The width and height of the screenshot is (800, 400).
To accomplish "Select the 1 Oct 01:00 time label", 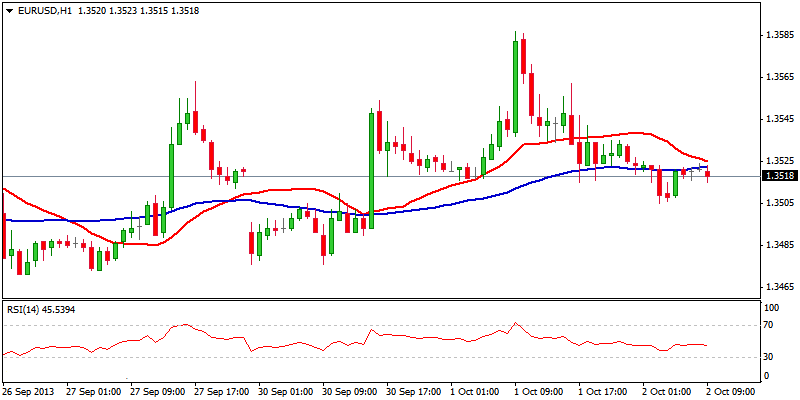I will [477, 392].
